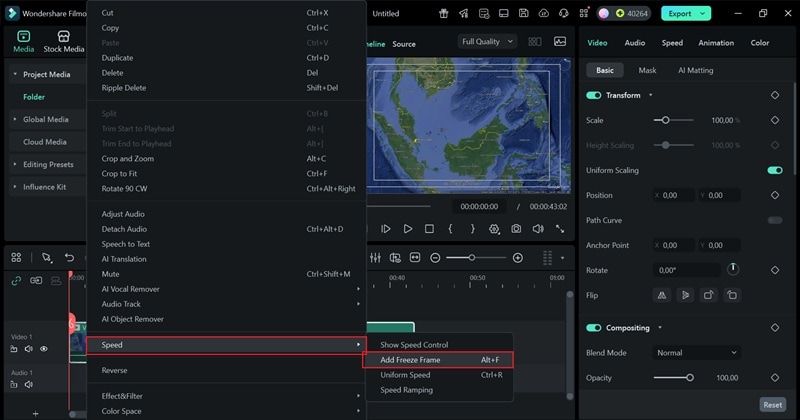Expand the Editing Presets section
Screen dimensions: 800x420
point(15,164)
